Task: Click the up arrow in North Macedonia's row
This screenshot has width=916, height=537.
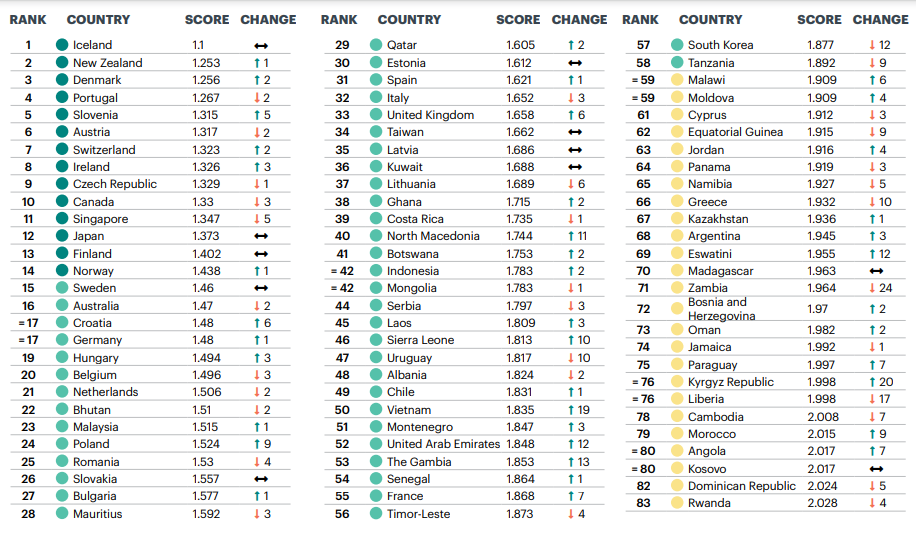Action: point(571,236)
